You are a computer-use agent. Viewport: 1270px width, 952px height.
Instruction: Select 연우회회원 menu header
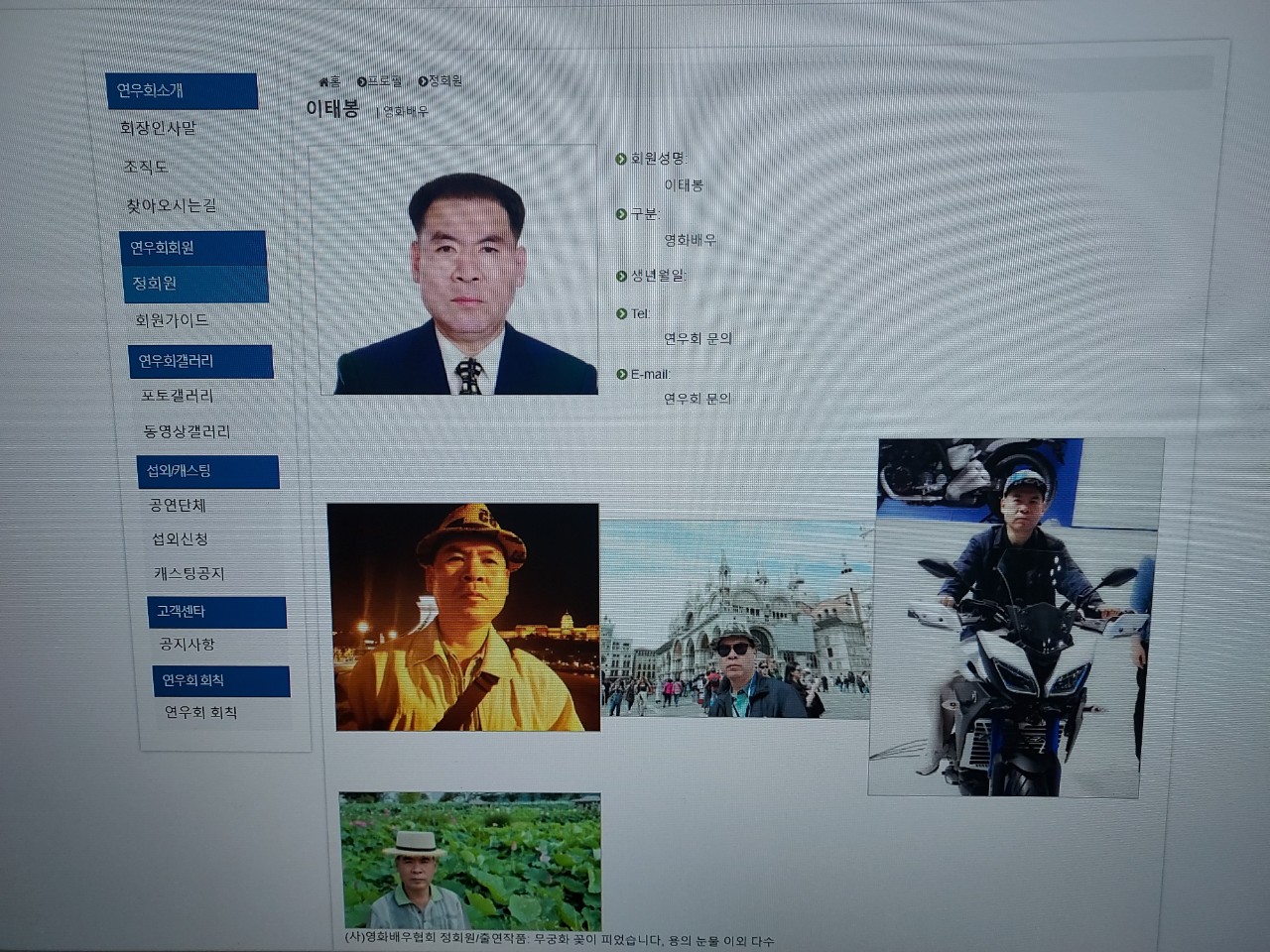tap(192, 248)
